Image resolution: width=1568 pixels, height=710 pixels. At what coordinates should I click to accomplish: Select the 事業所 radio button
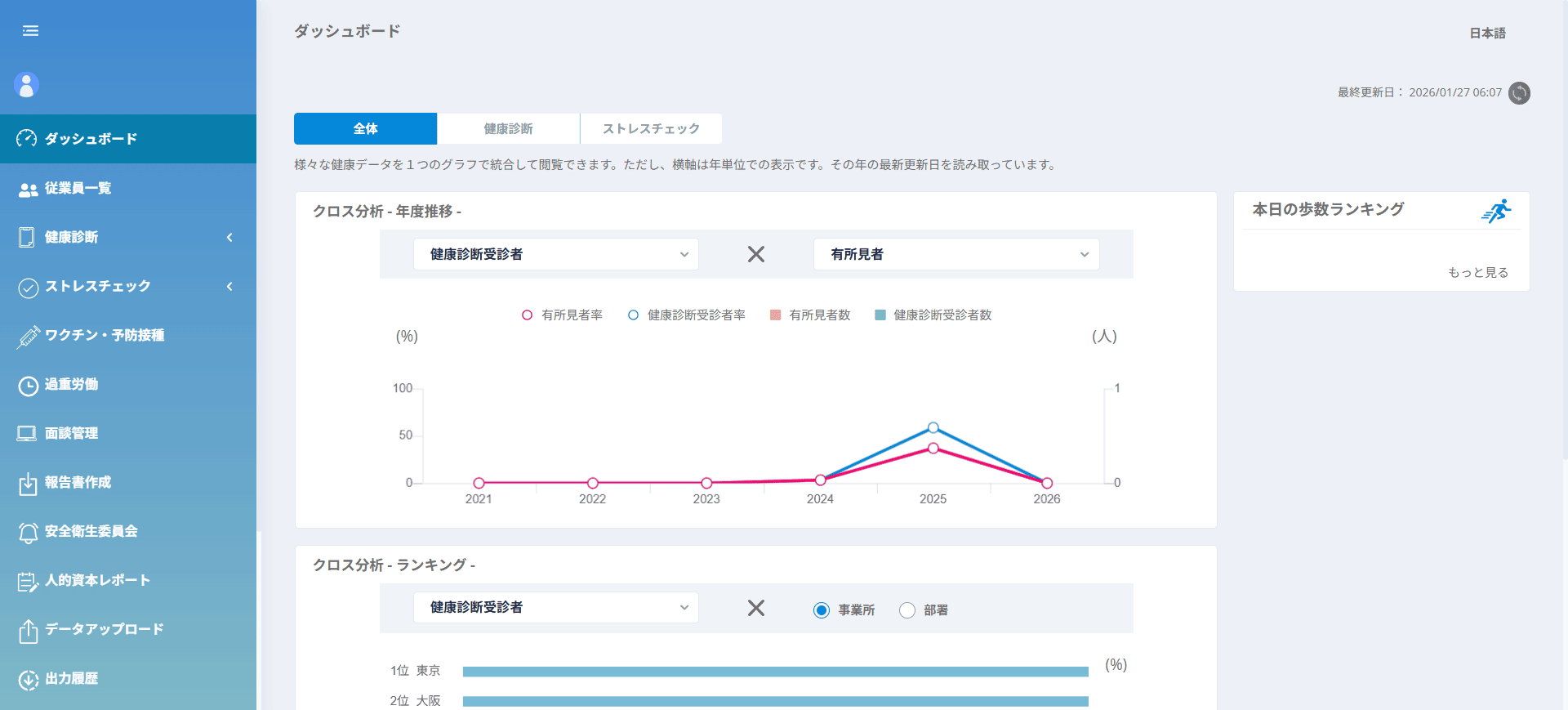click(822, 610)
